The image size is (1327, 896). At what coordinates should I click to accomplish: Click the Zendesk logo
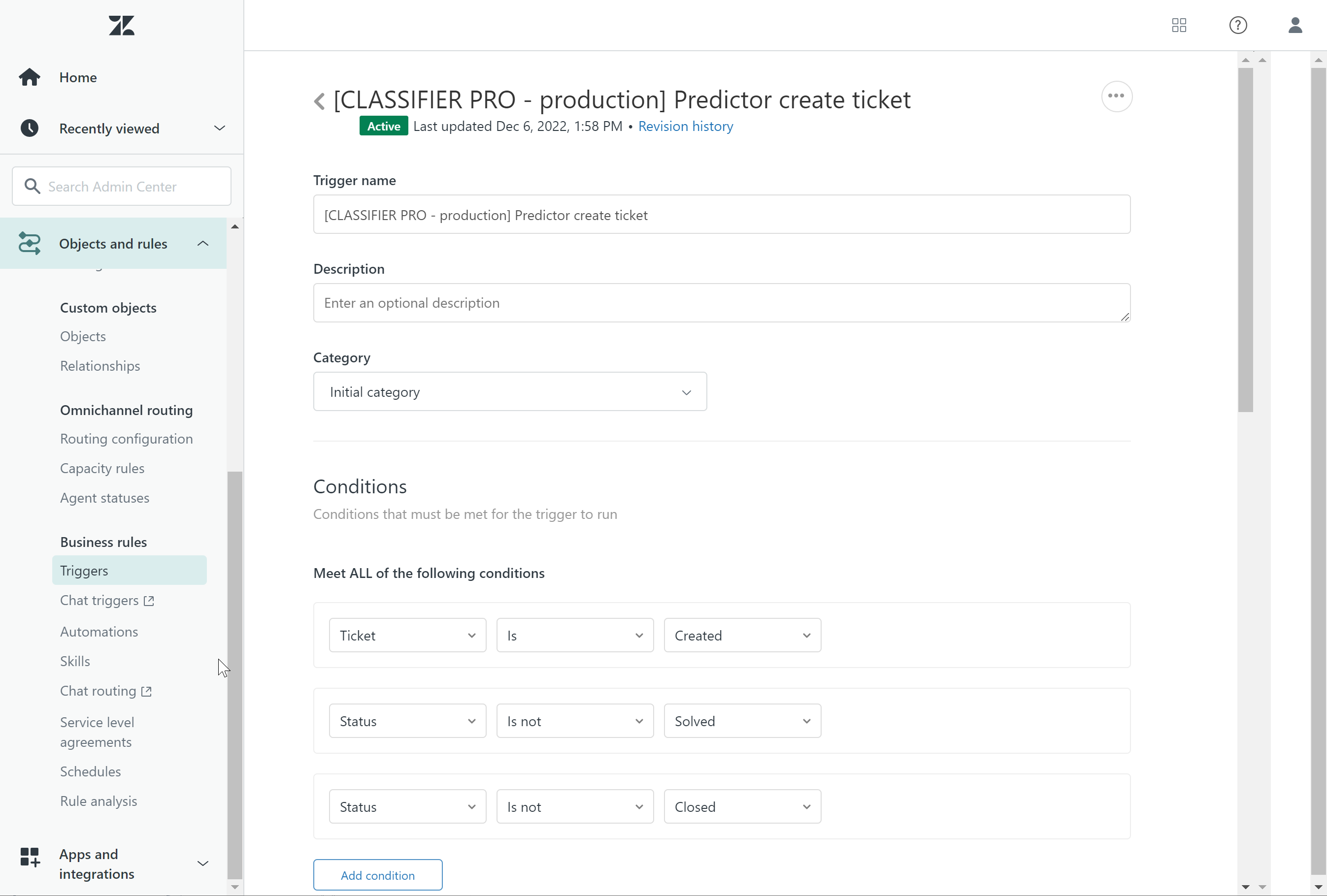click(122, 25)
